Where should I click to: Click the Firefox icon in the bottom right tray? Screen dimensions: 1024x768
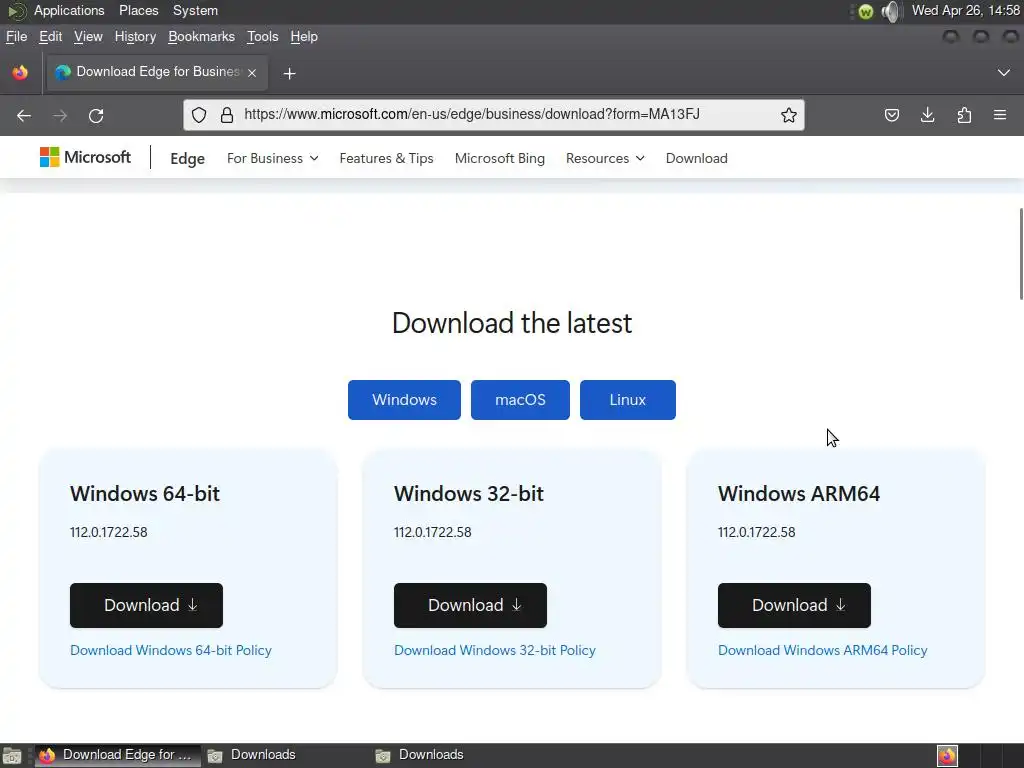[947, 756]
